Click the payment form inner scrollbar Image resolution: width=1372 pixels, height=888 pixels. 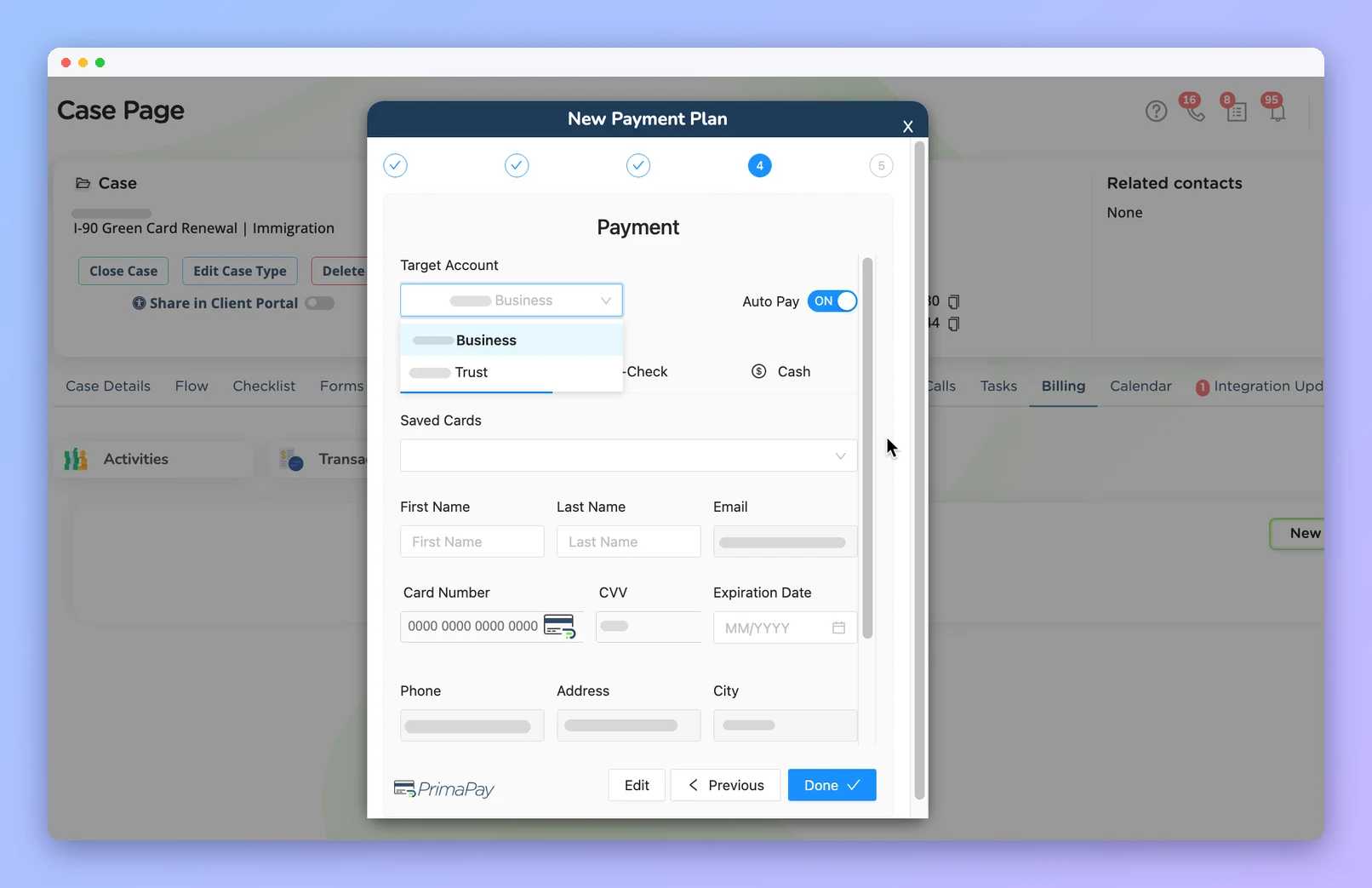(x=867, y=448)
